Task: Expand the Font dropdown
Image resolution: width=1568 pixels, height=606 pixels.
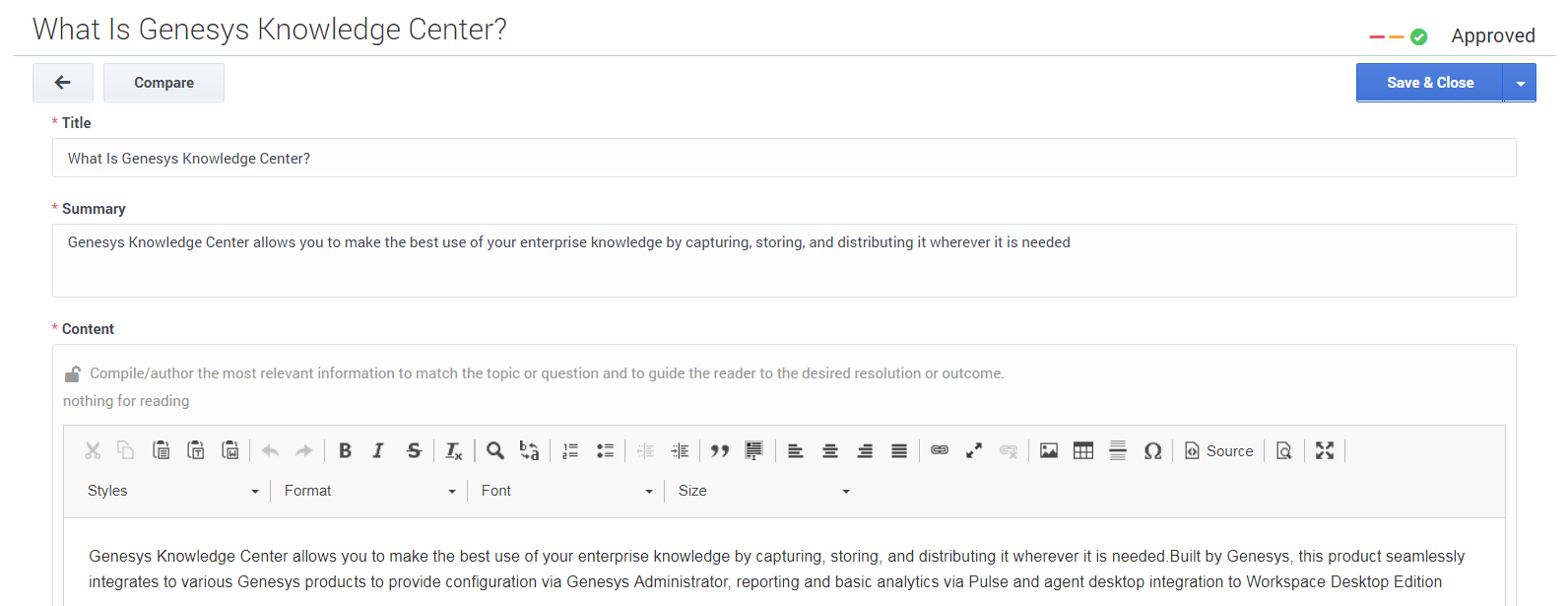Action: tap(566, 491)
